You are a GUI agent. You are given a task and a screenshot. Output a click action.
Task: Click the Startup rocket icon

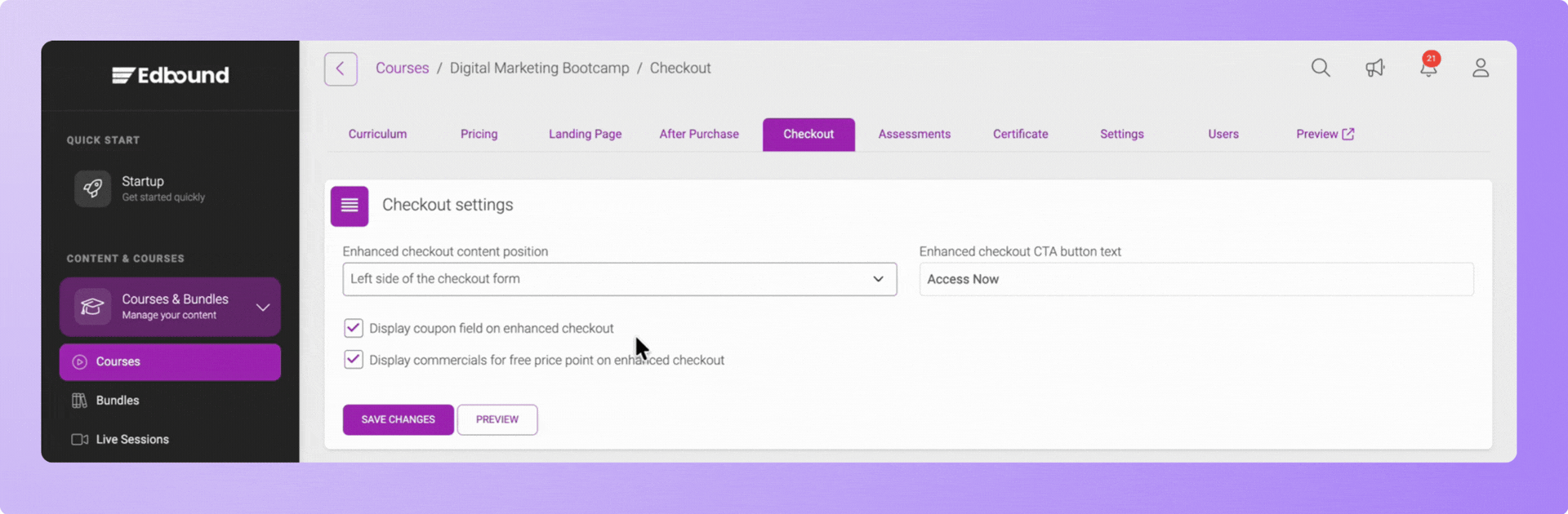pos(92,188)
